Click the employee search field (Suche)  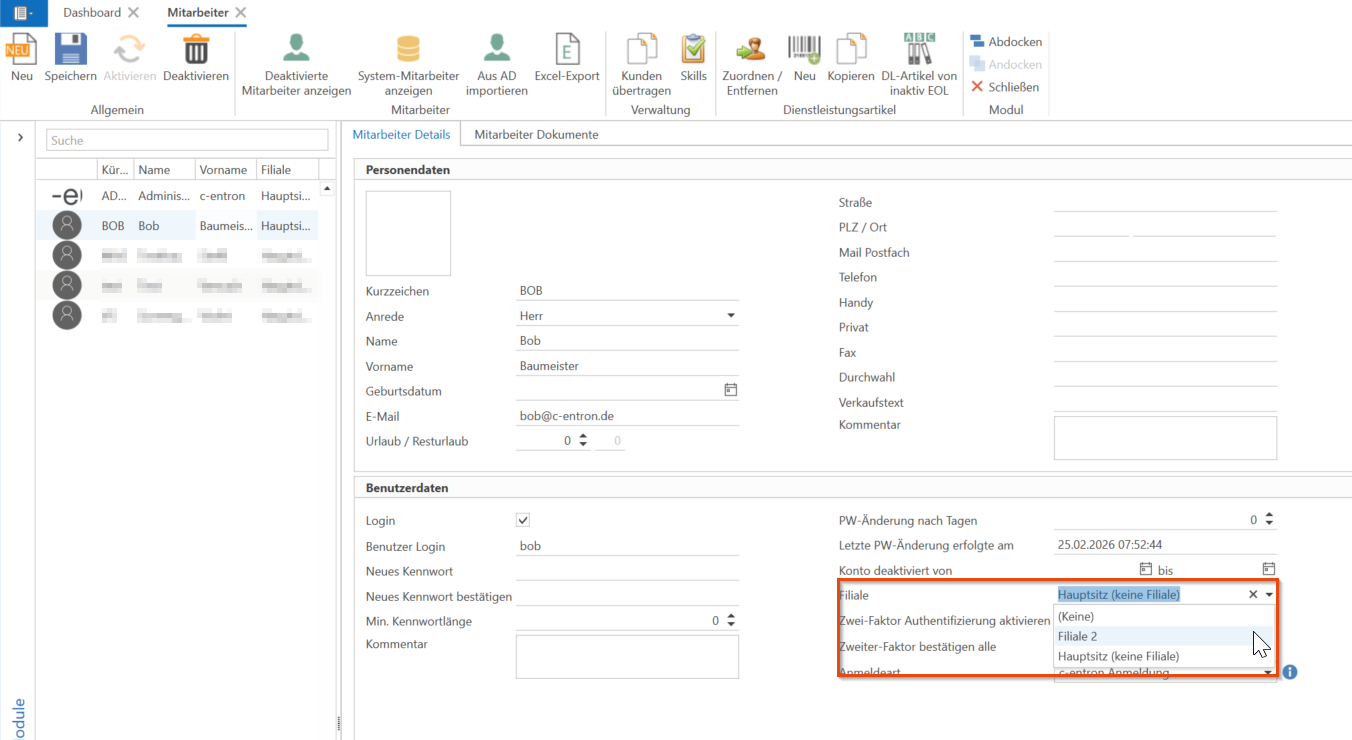[187, 140]
